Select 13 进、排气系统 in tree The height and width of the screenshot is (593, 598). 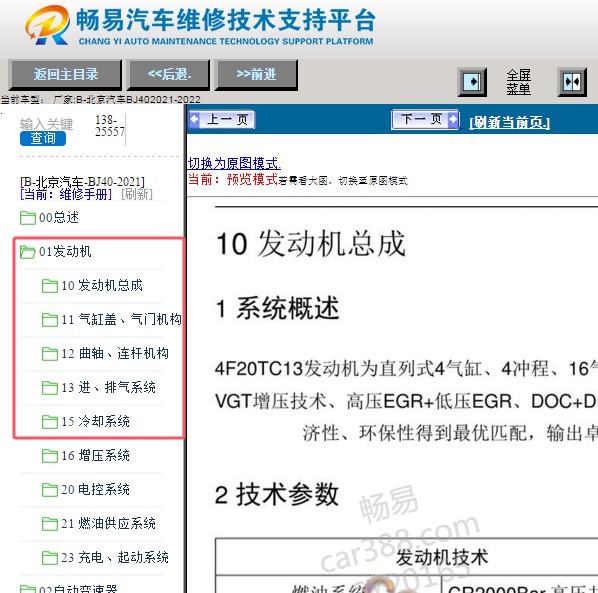[108, 387]
